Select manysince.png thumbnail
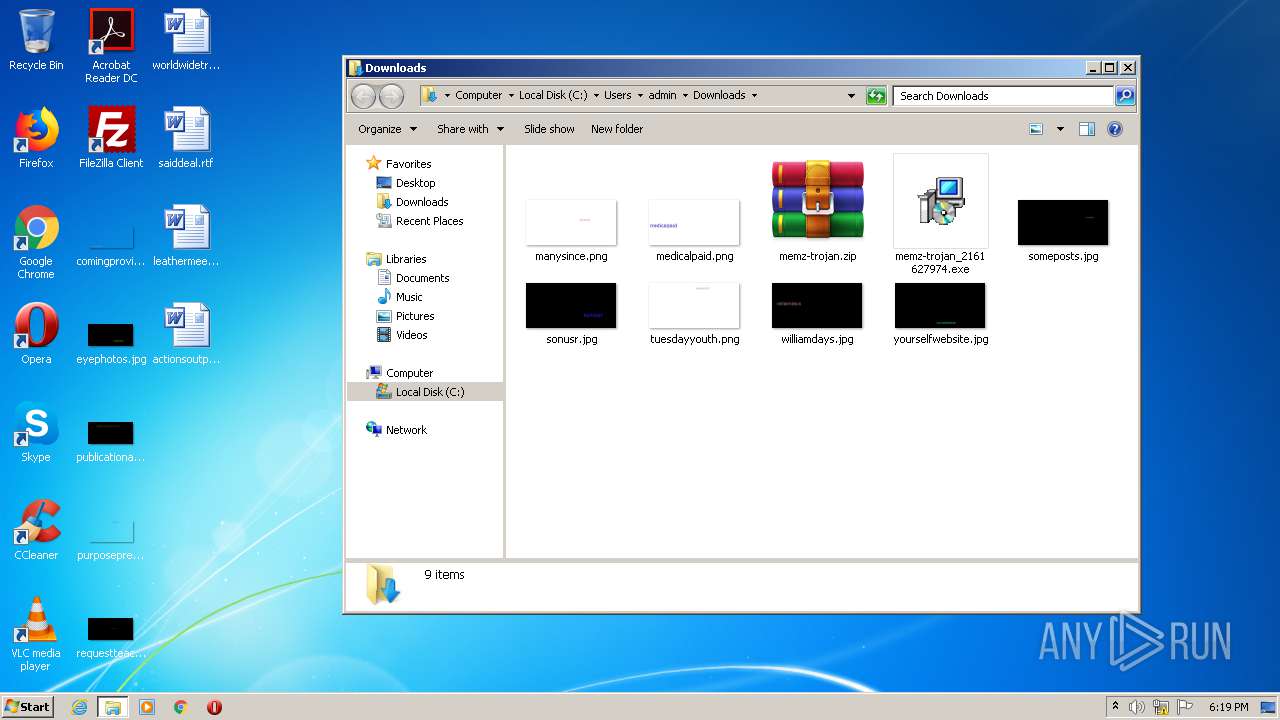 coord(571,230)
